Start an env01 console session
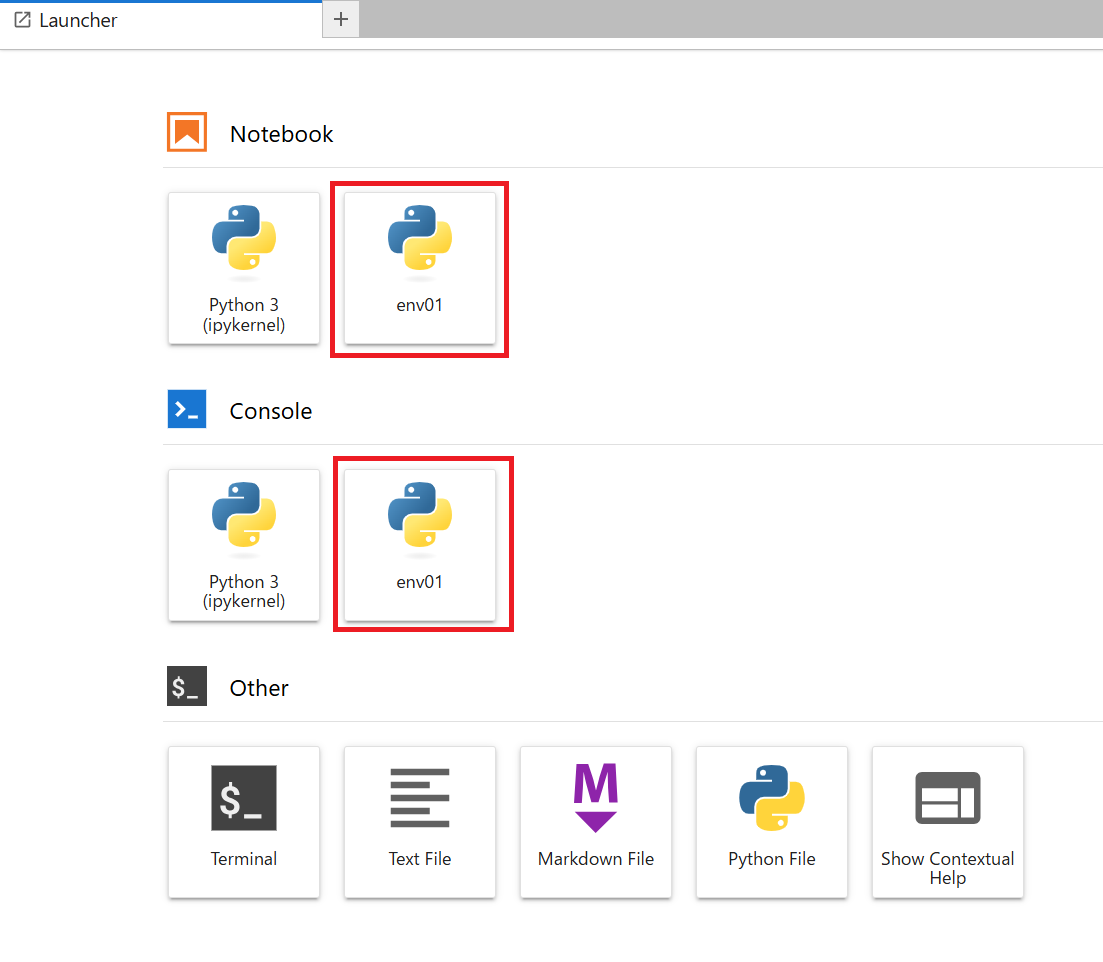Image resolution: width=1103 pixels, height=962 pixels. [420, 544]
